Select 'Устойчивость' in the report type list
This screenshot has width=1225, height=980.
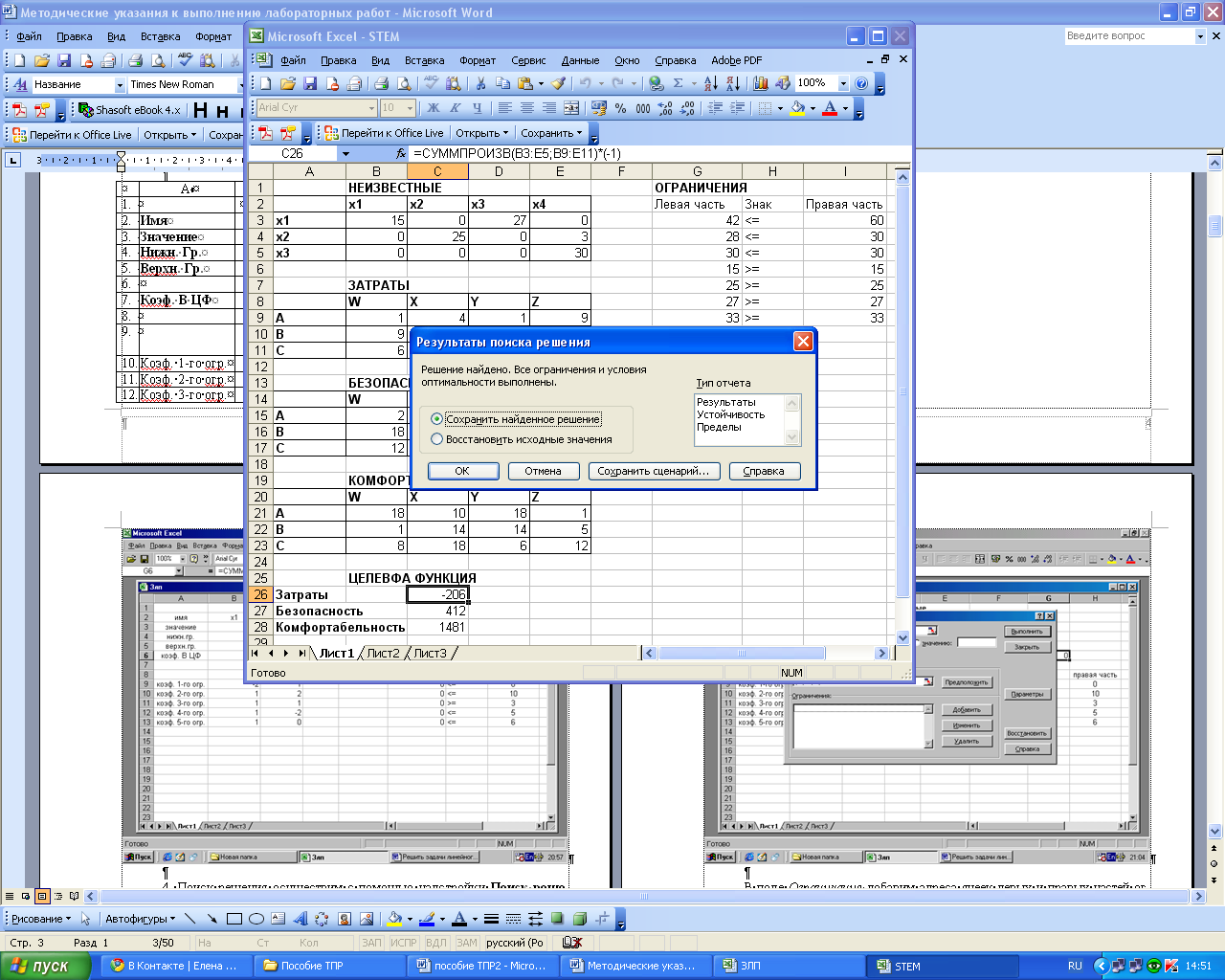click(731, 414)
